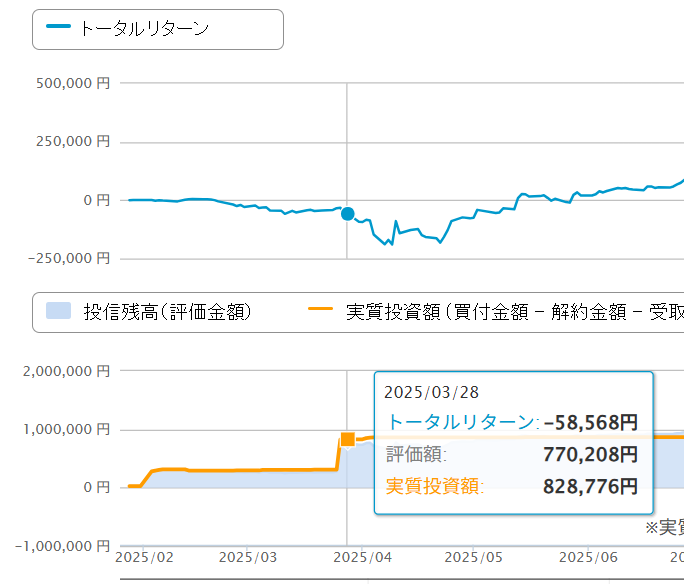Viewport: 684px width, 584px height.
Task: Click the light blue 投信残高 legend swatch
Action: coord(60,312)
